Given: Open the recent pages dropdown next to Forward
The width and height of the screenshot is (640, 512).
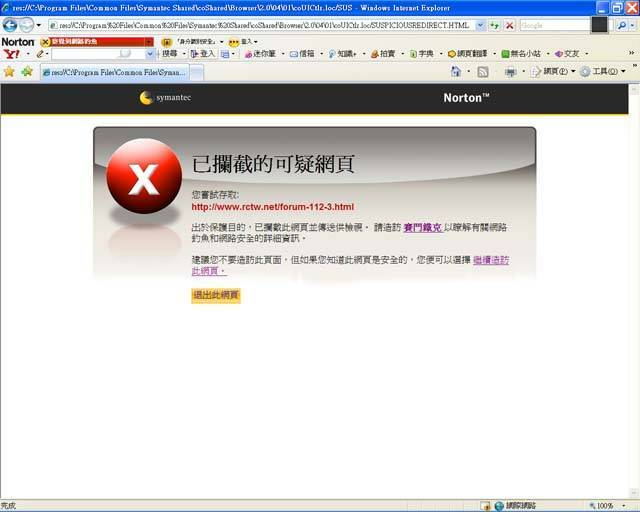Looking at the screenshot, I should [39, 25].
